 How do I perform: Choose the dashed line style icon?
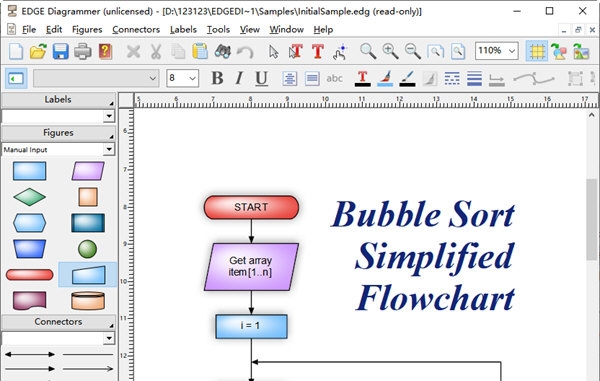[x=452, y=78]
